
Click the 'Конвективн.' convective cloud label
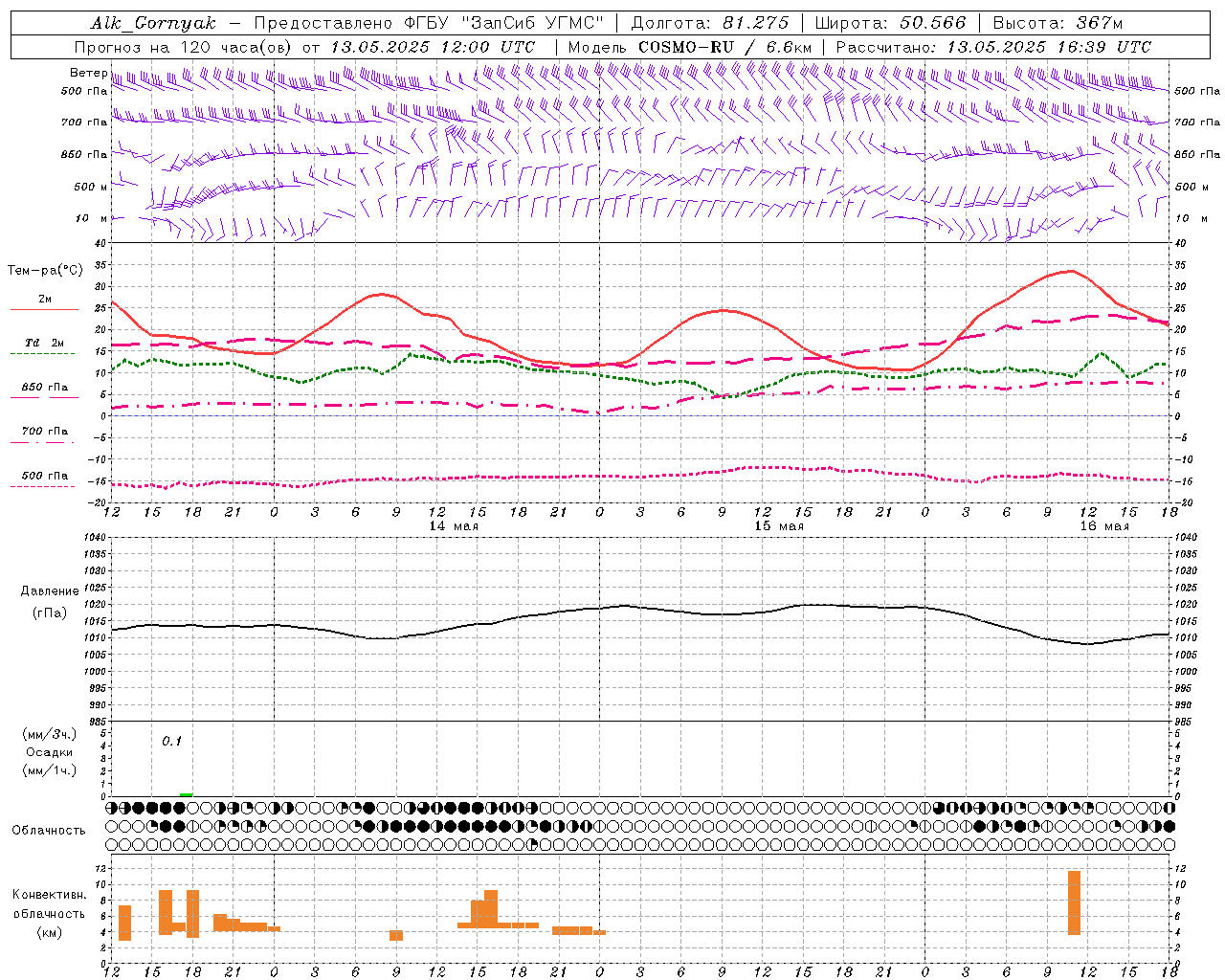point(50,895)
